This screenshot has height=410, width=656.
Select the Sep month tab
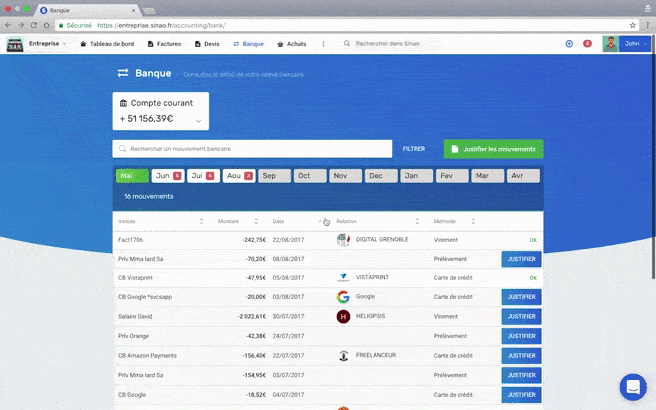coord(274,176)
